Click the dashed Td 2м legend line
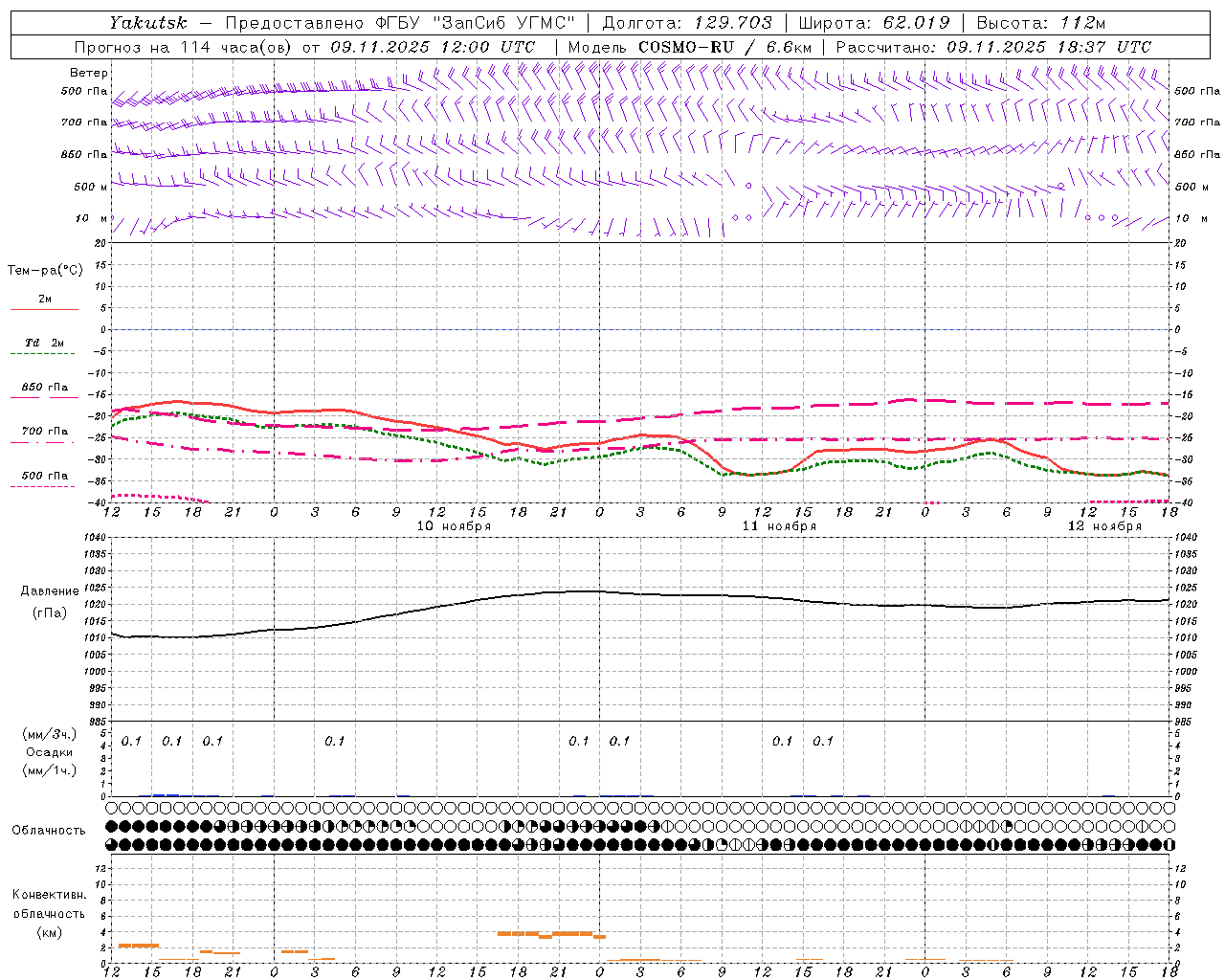The width and height of the screenshot is (1225, 980). click(43, 354)
